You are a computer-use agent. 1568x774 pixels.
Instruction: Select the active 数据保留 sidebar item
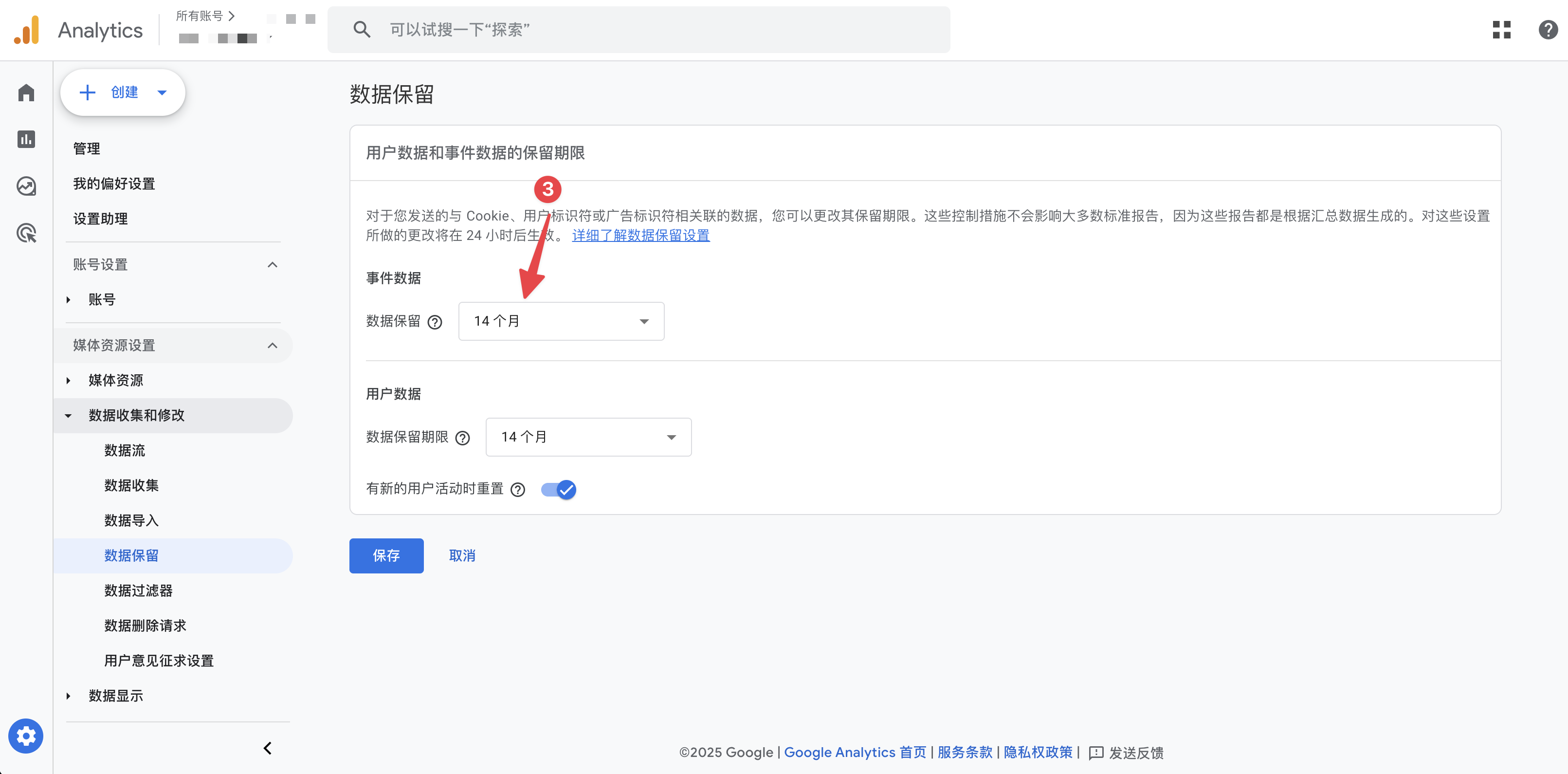click(173, 555)
